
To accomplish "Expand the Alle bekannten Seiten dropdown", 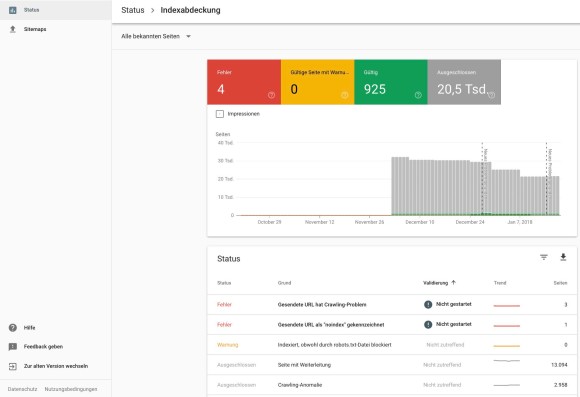I will coord(156,36).
